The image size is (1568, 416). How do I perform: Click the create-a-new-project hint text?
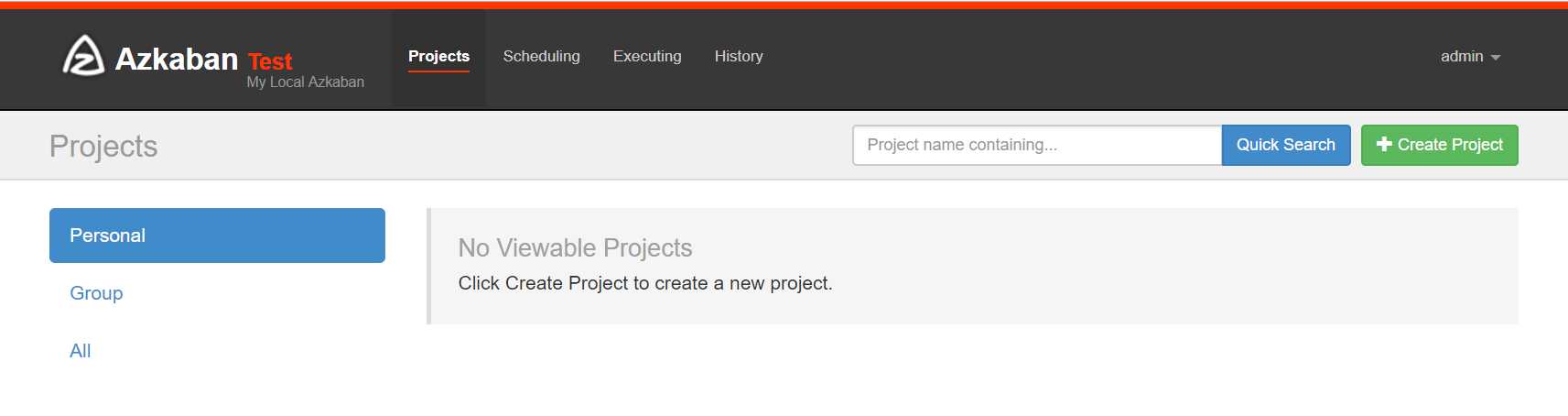point(645,284)
